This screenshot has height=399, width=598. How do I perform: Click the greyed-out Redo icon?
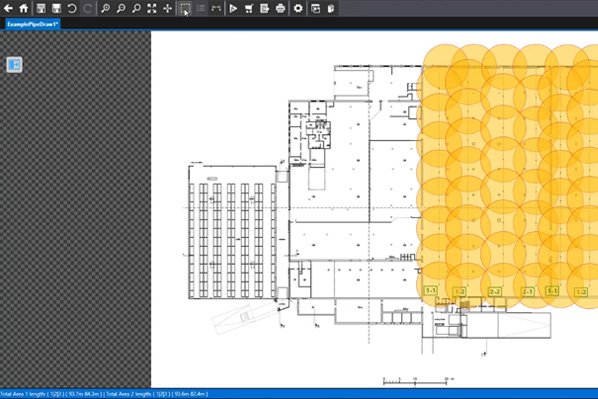[87, 8]
